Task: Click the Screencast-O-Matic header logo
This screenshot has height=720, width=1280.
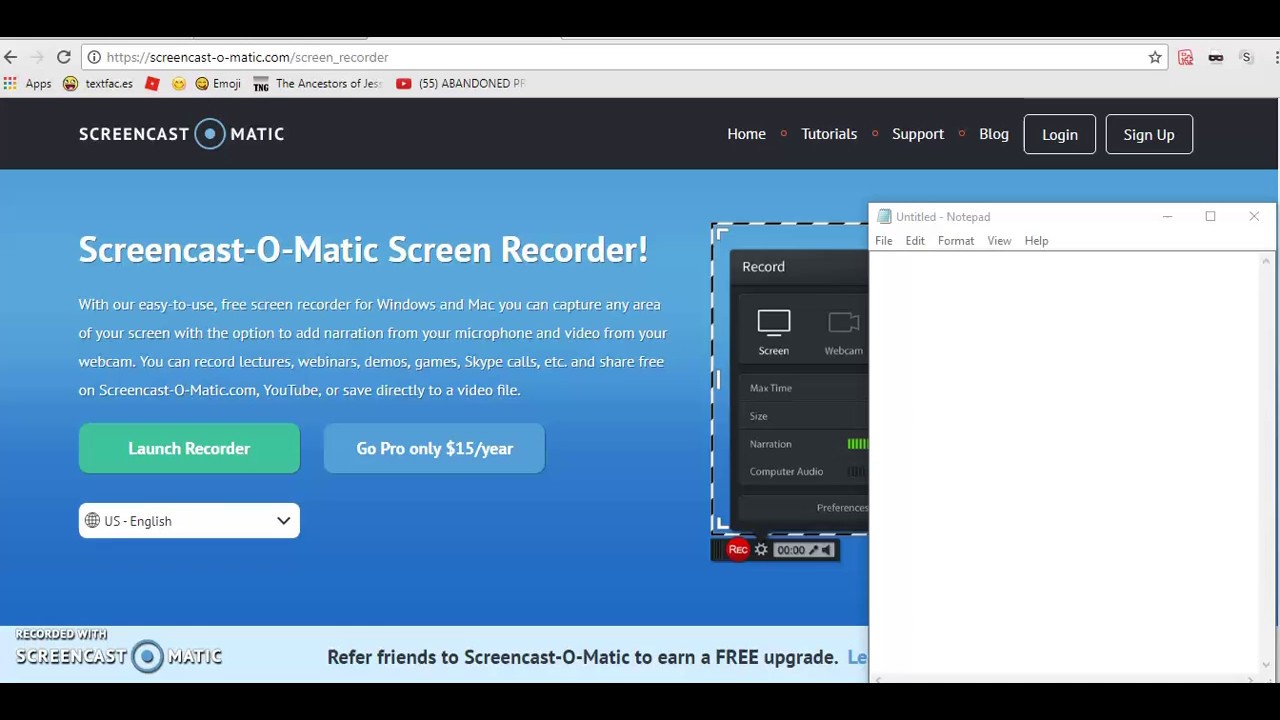Action: tap(181, 134)
